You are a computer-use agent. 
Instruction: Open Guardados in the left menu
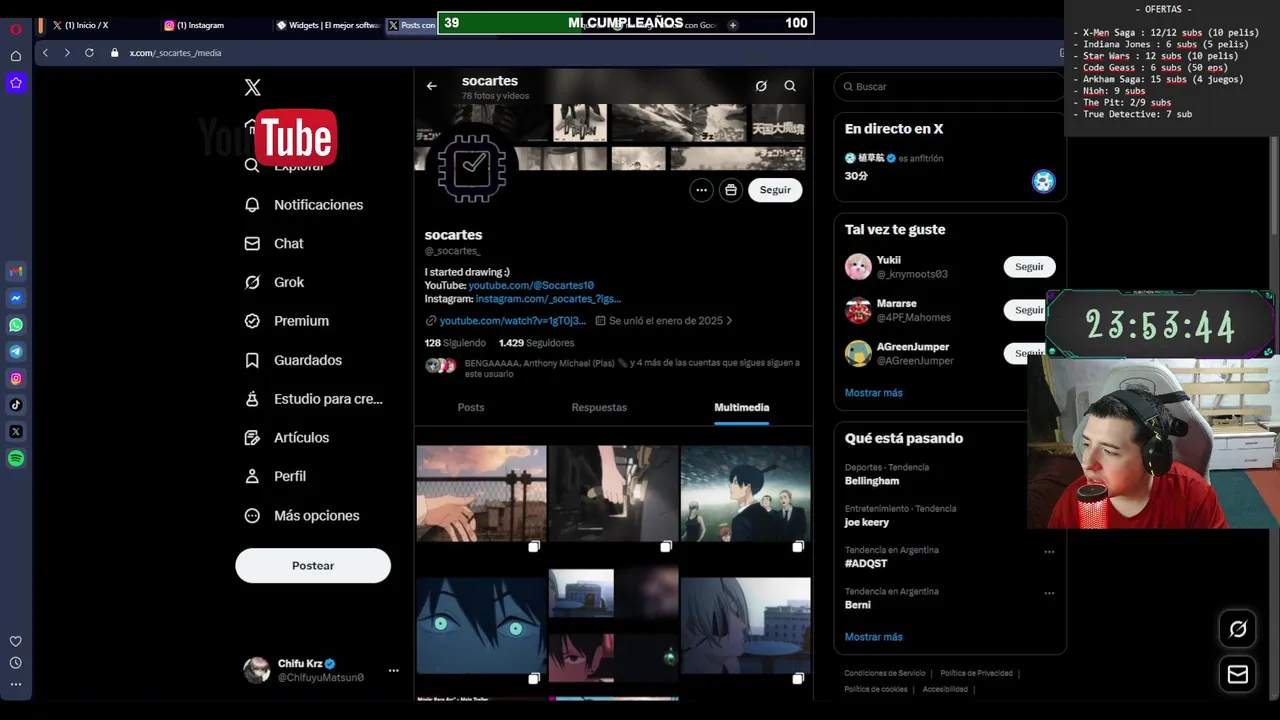294,360
